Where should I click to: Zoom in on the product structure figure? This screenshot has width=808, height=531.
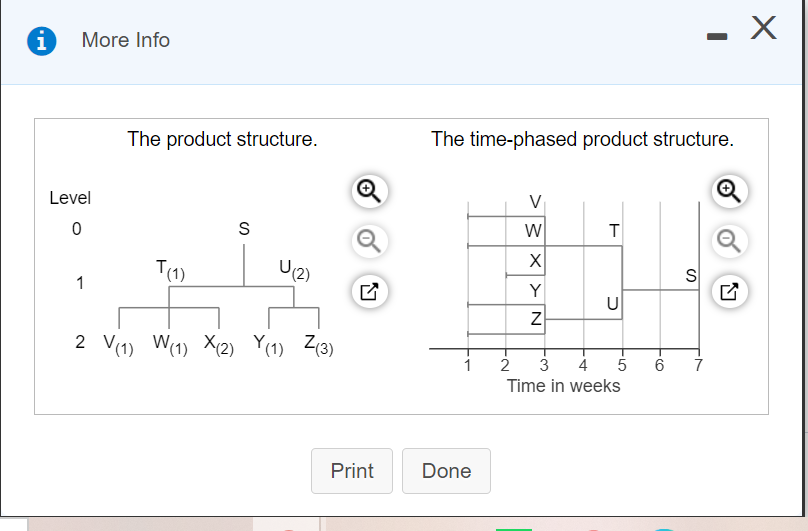pos(368,190)
